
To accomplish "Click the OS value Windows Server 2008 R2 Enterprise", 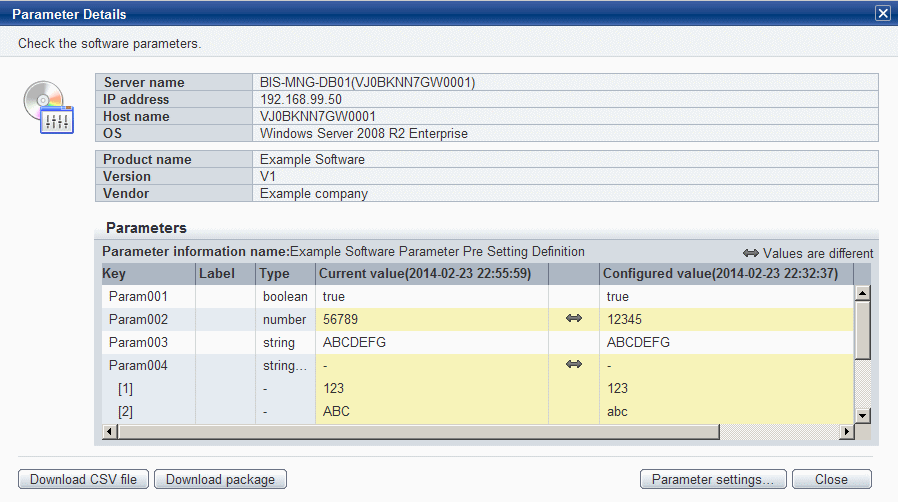I will [x=364, y=133].
